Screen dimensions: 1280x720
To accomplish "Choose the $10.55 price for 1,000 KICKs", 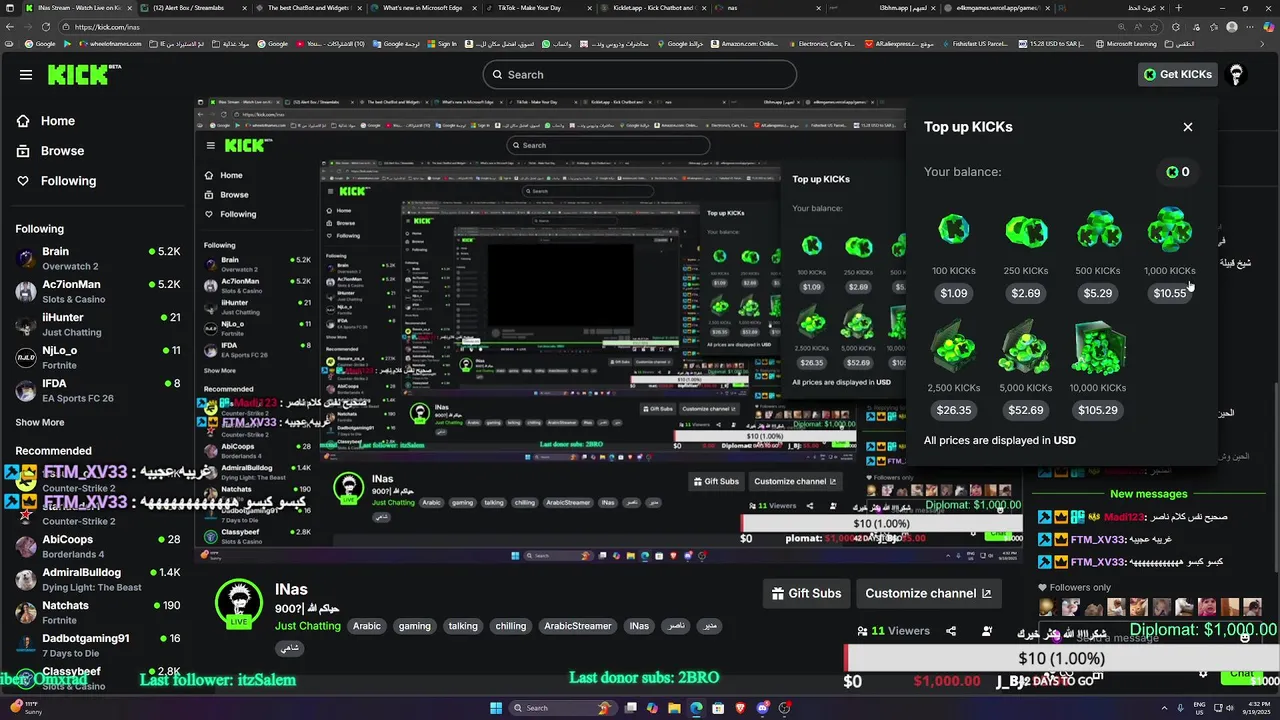I will [1170, 293].
